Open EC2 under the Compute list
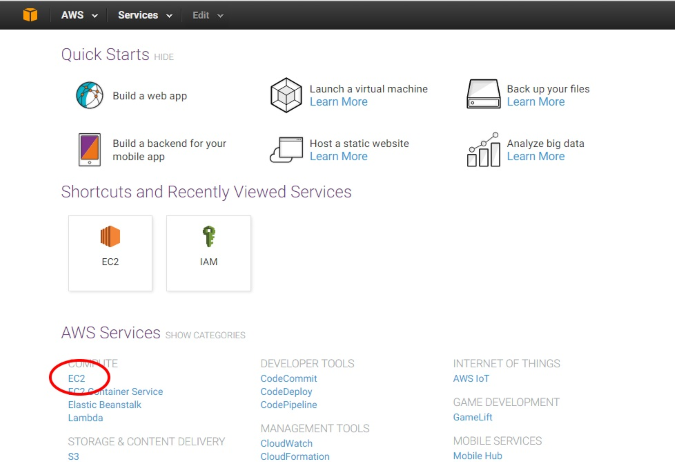Image resolution: width=675 pixels, height=462 pixels. tap(77, 378)
